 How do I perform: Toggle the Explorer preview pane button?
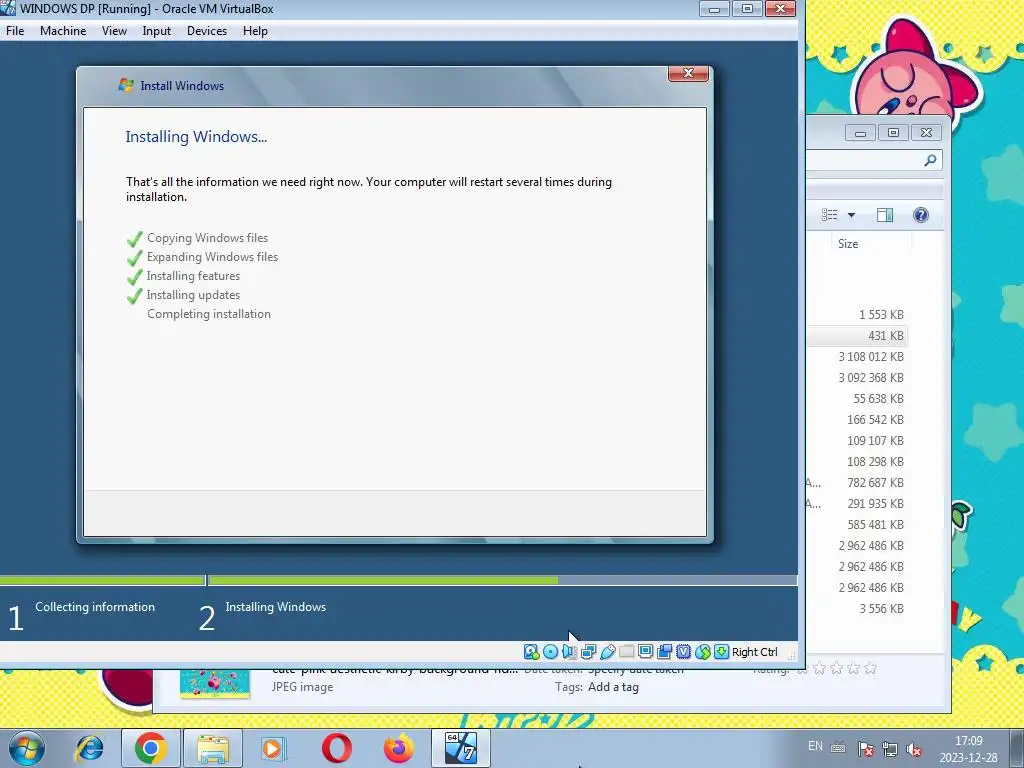pos(885,215)
